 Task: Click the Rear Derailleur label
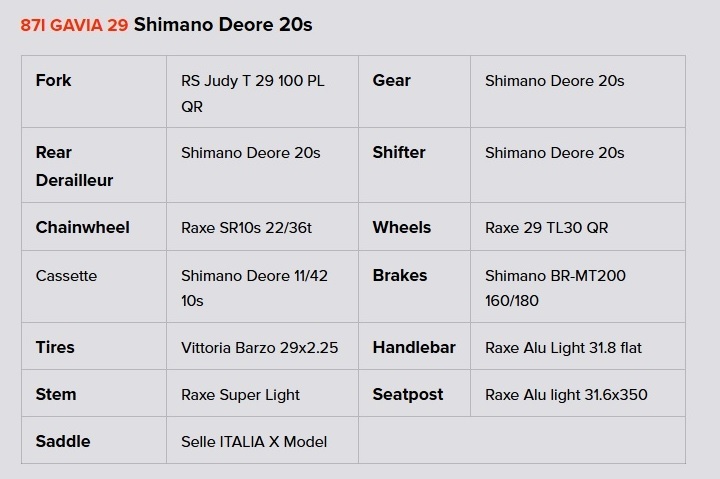[74, 166]
